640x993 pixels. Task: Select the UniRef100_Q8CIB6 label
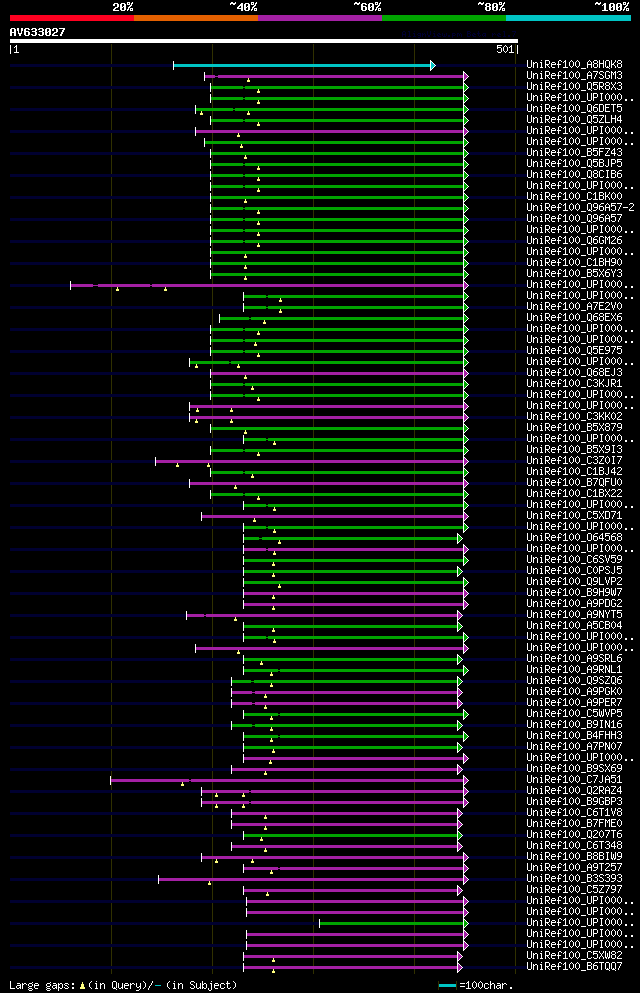pyautogui.click(x=574, y=174)
